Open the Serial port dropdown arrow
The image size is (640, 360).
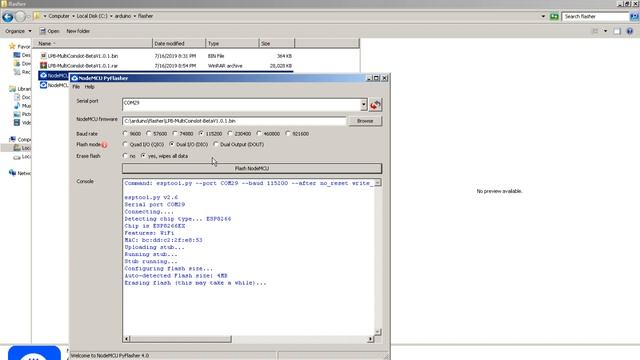point(364,105)
